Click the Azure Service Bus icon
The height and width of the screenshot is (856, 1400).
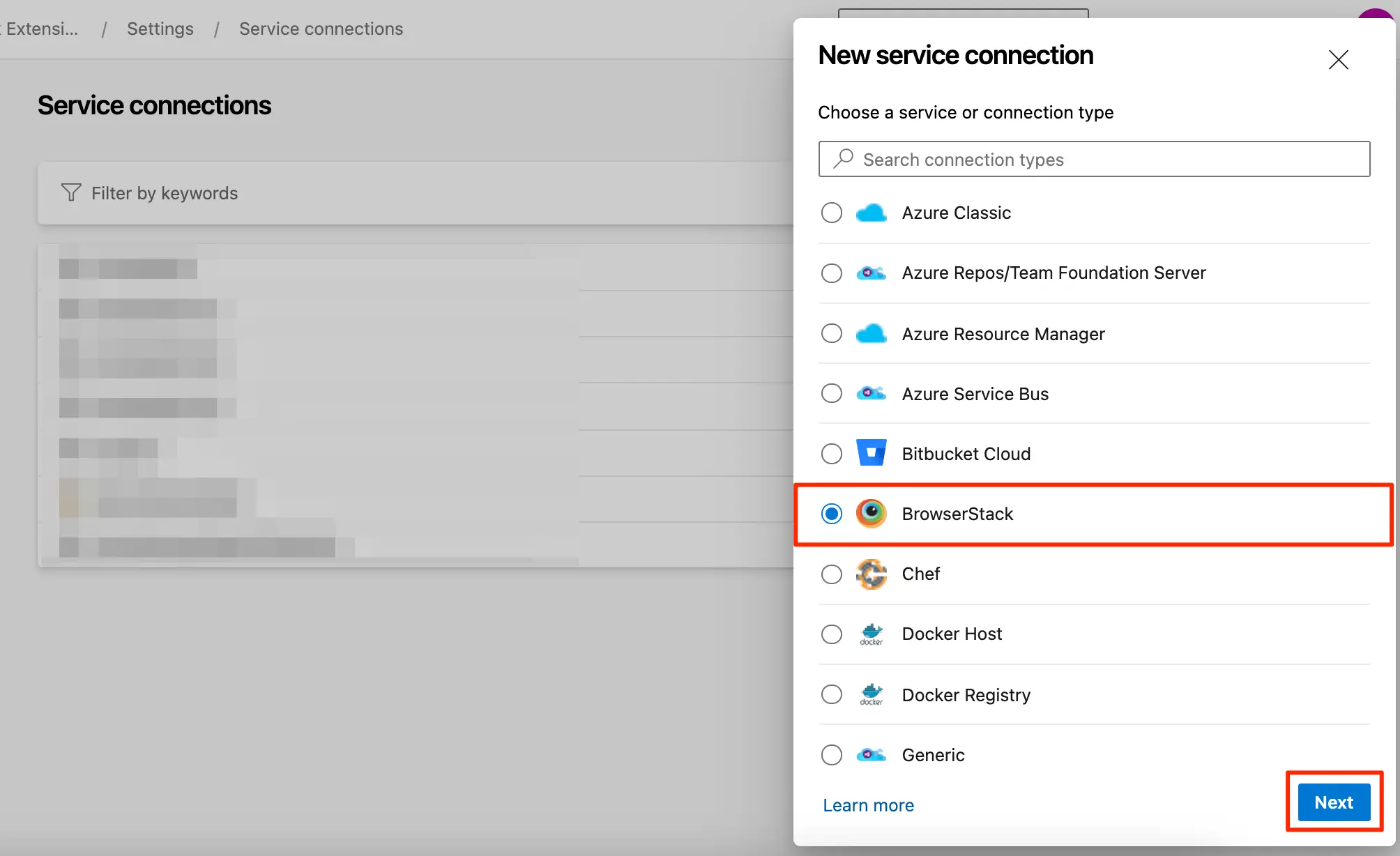pyautogui.click(x=871, y=394)
